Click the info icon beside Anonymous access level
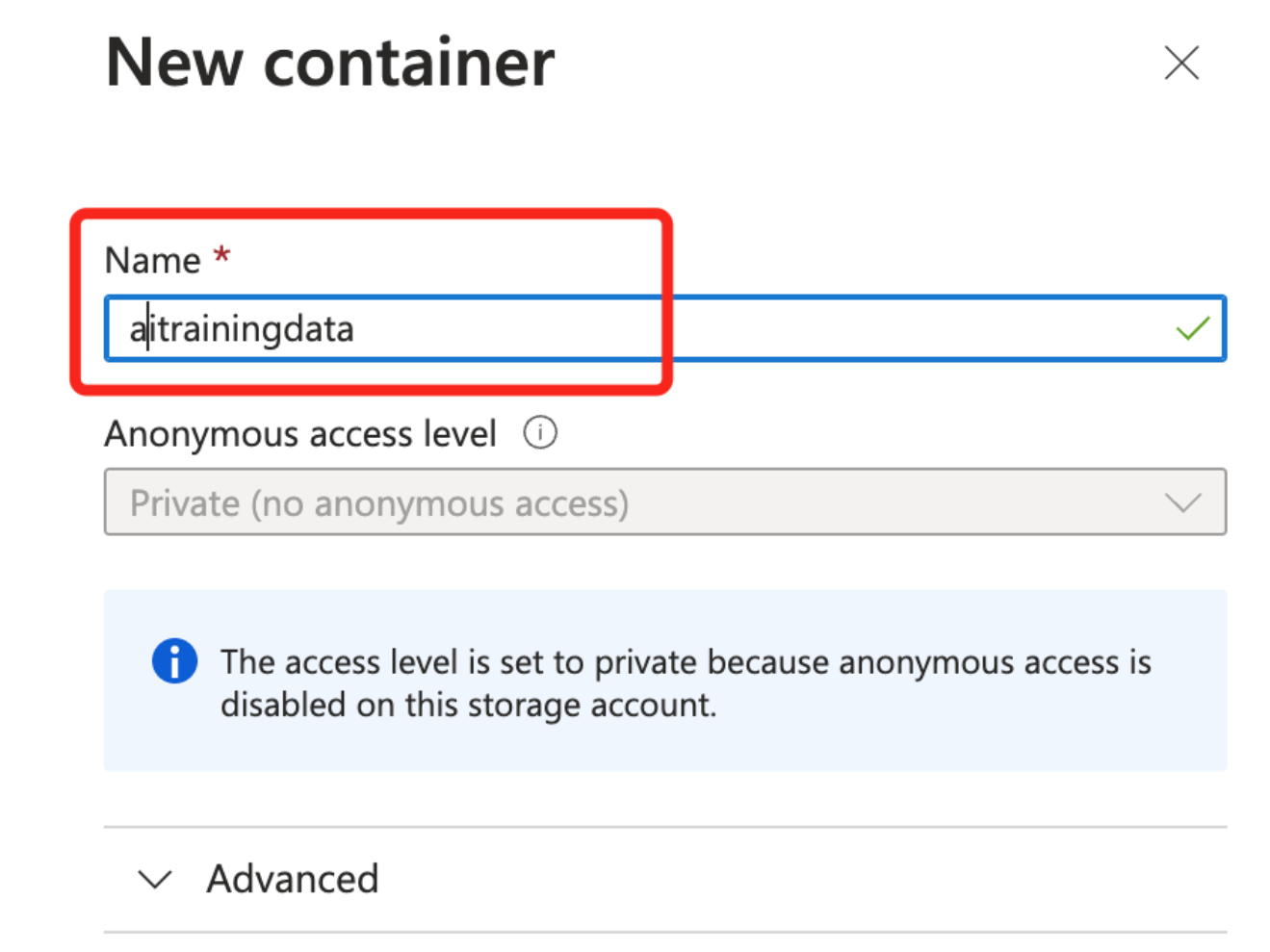The width and height of the screenshot is (1270, 952). pyautogui.click(x=540, y=433)
